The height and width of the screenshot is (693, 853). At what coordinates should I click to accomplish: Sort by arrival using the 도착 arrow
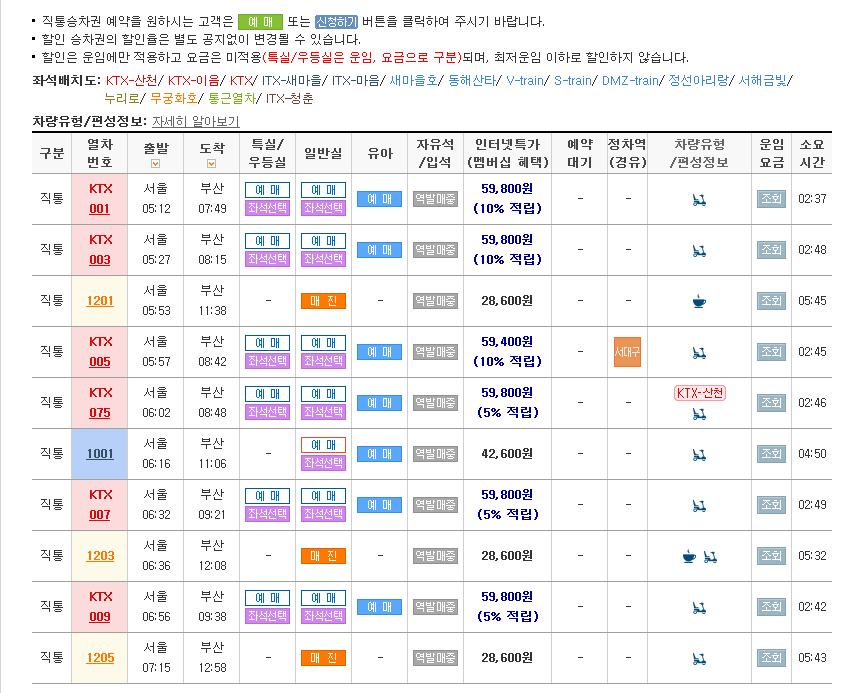(x=212, y=163)
